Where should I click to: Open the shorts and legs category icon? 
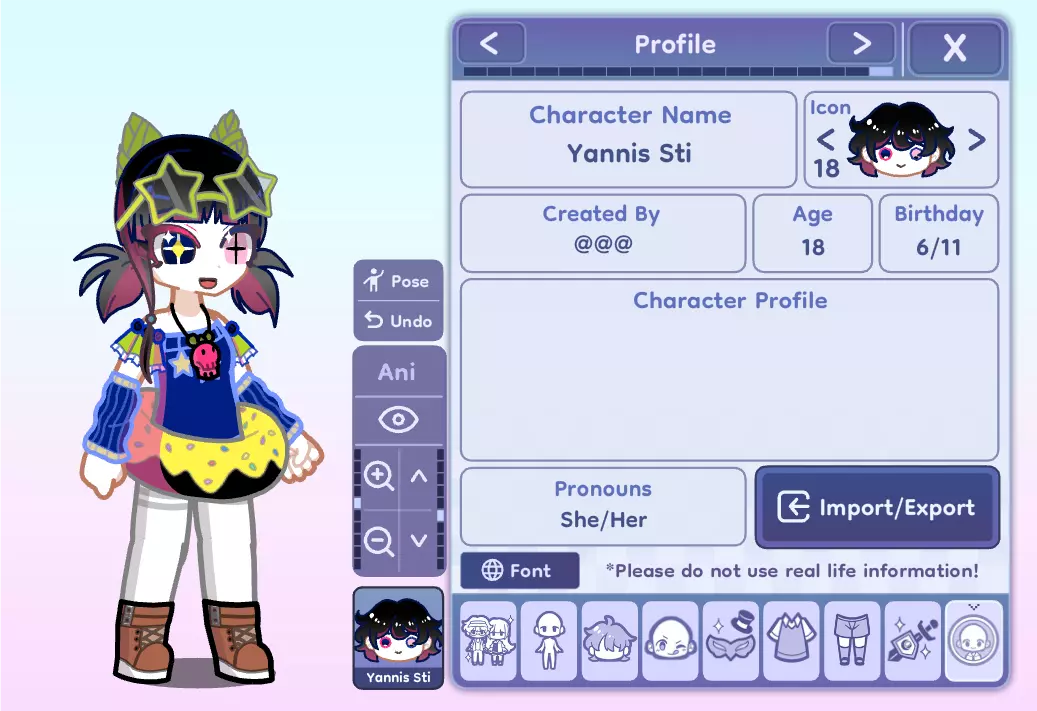[852, 640]
